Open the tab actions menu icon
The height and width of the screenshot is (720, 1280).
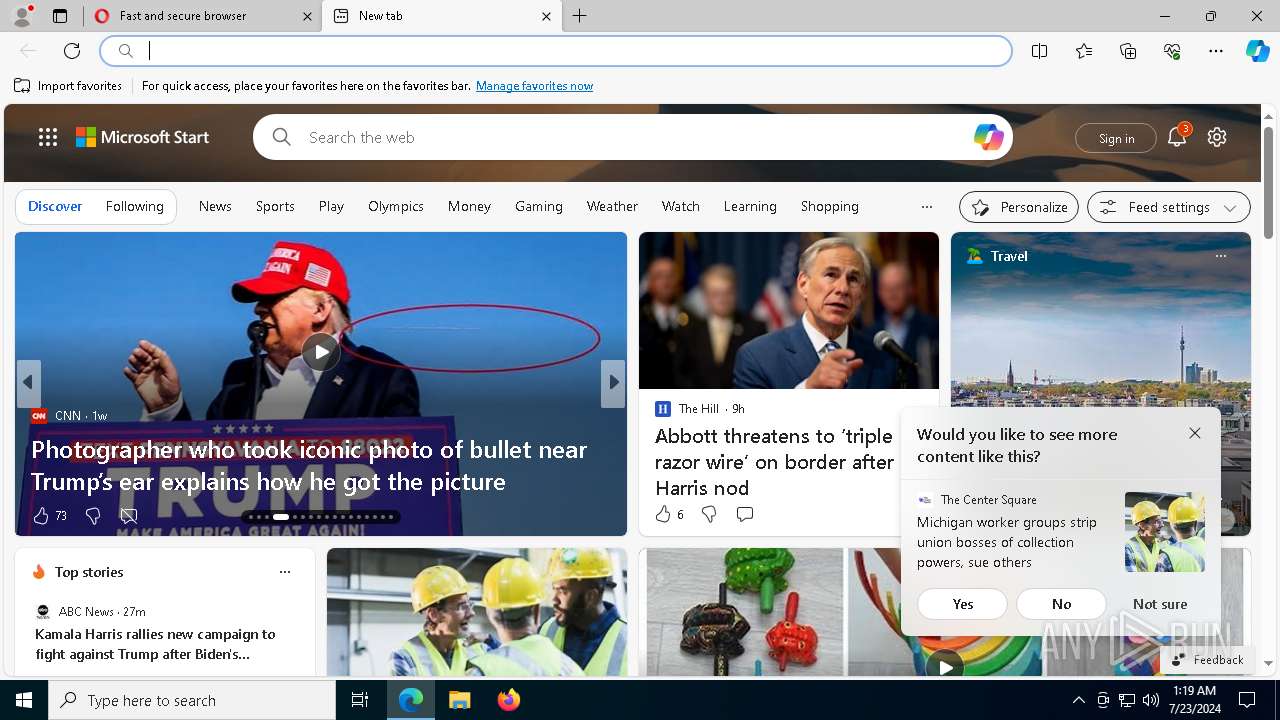(x=60, y=16)
